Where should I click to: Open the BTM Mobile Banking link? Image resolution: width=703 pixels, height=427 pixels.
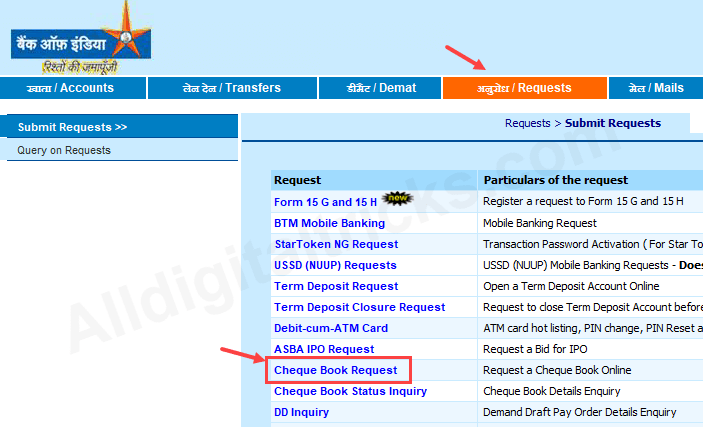pos(329,223)
